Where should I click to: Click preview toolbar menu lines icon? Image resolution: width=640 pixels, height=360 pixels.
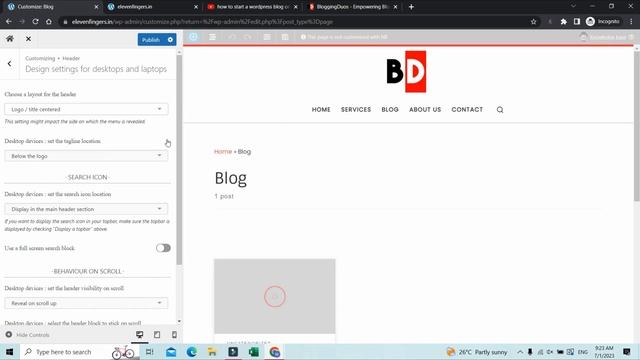click(212, 37)
